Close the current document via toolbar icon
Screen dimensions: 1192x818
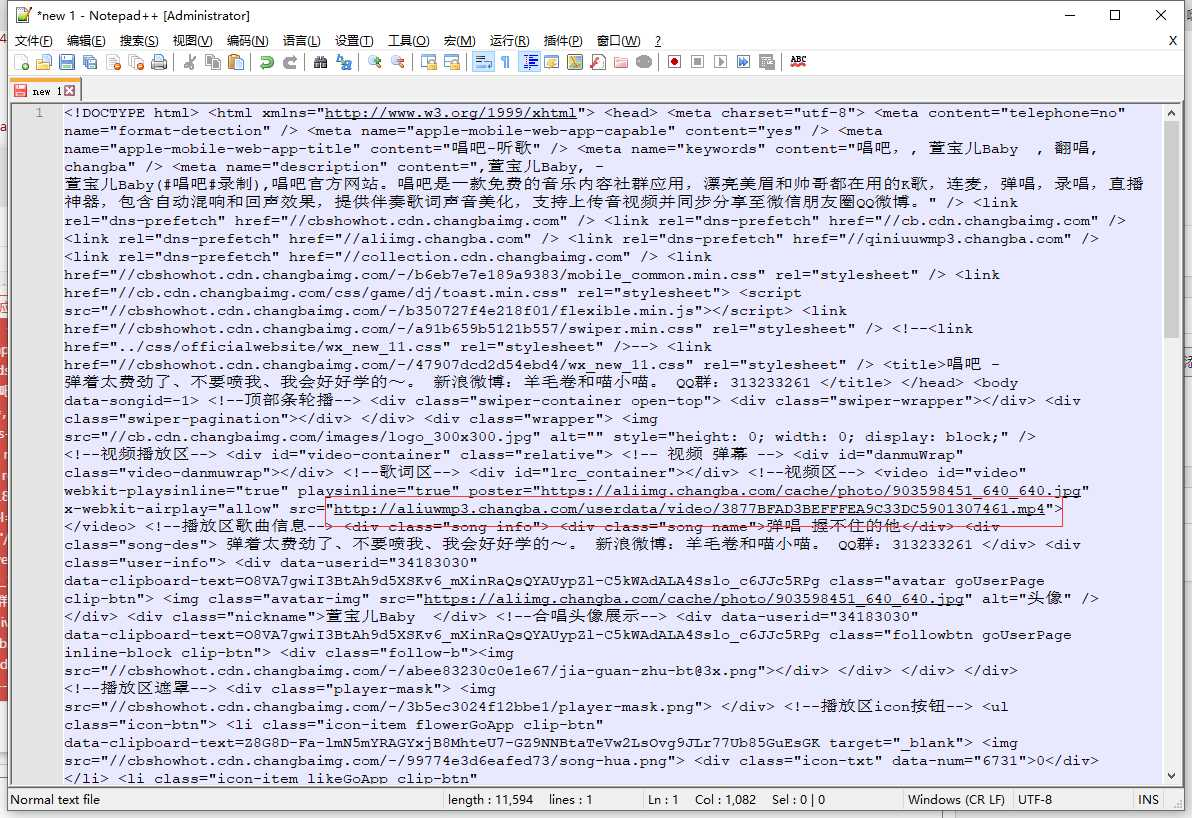coord(113,62)
